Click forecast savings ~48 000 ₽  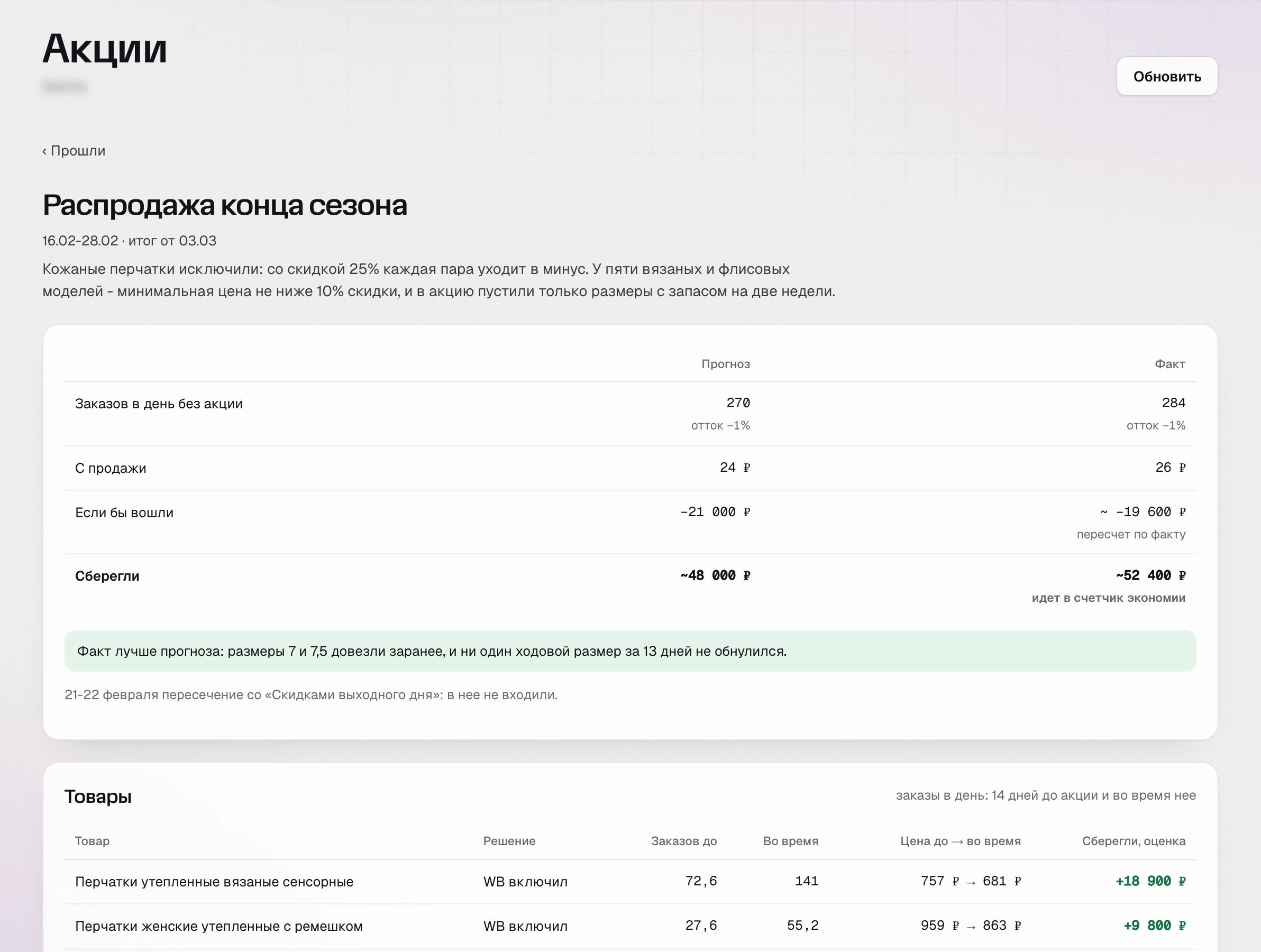tap(715, 575)
